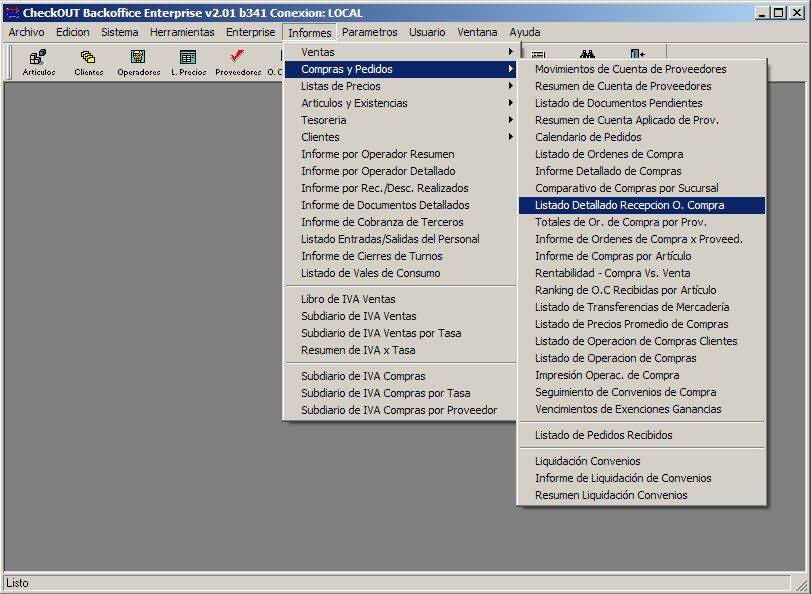Expand the Clientes submenu in Informes
Screen dimensions: 811x594
tap(400, 137)
